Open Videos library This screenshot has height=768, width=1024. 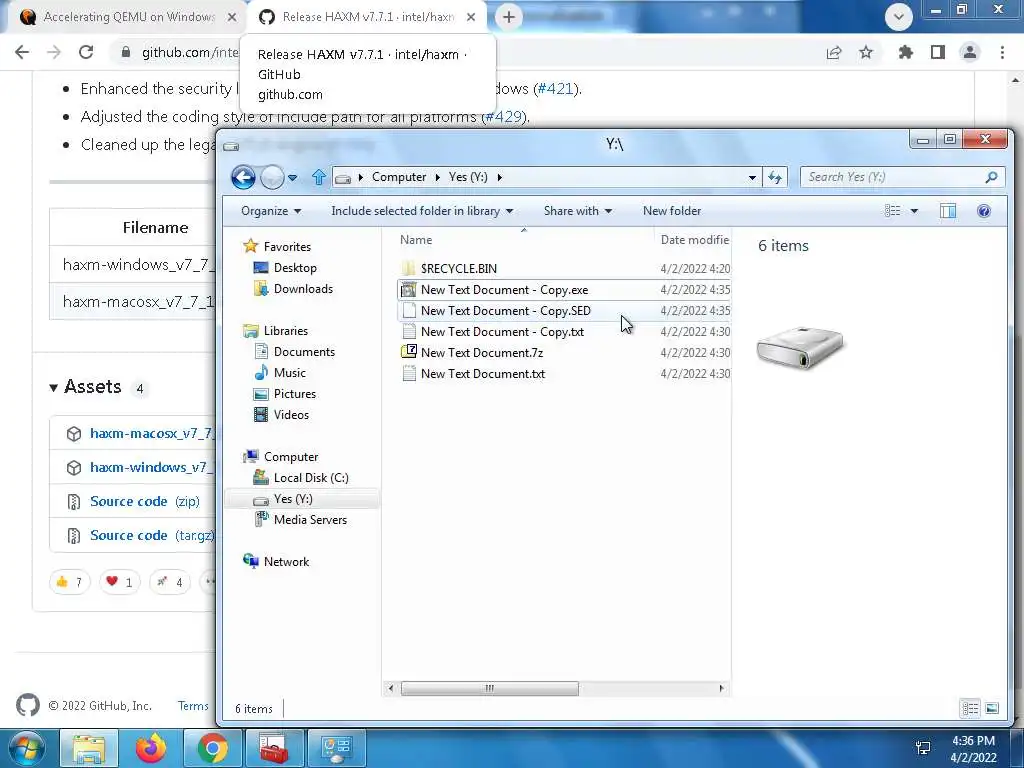291,415
